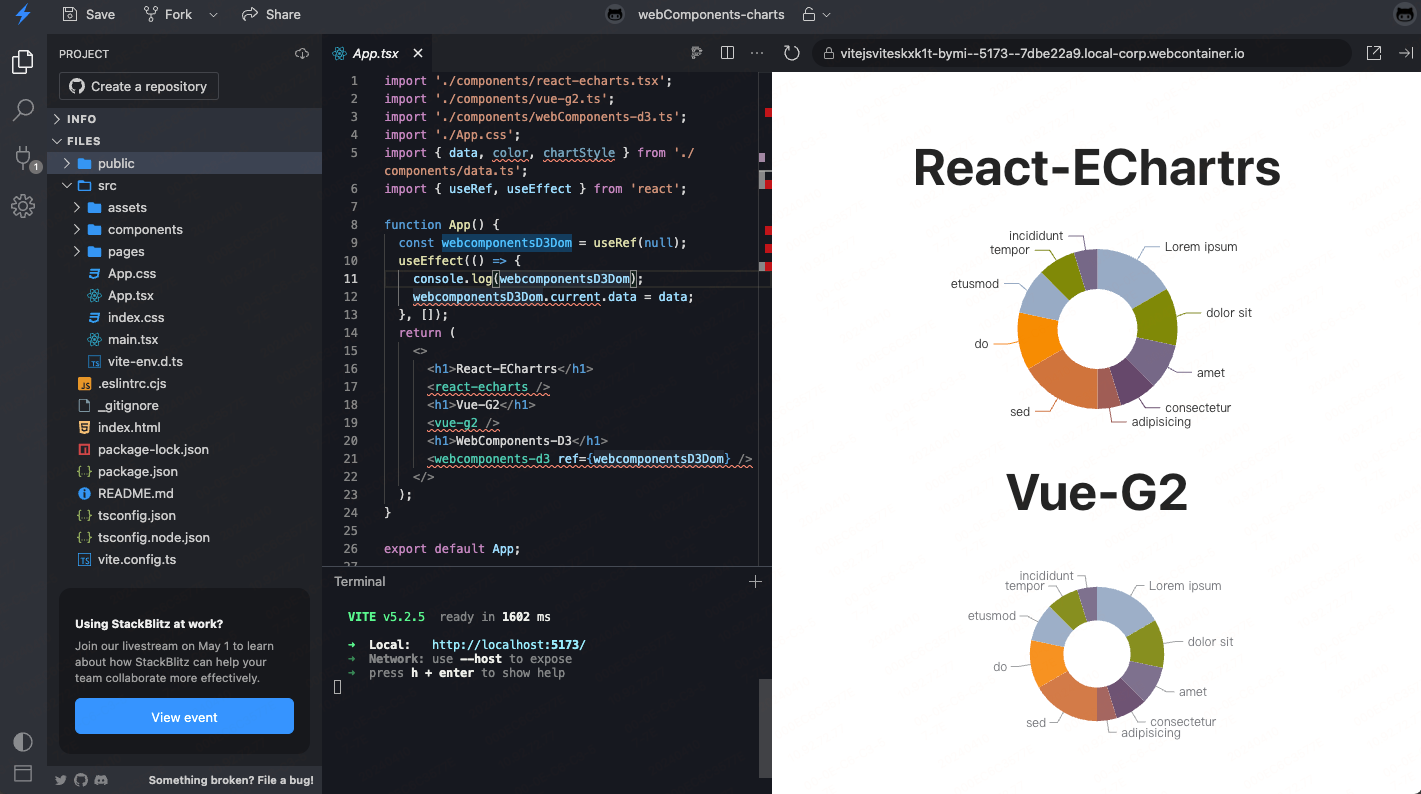This screenshot has width=1421, height=794.
Task: Open index.html file
Action: (184, 427)
